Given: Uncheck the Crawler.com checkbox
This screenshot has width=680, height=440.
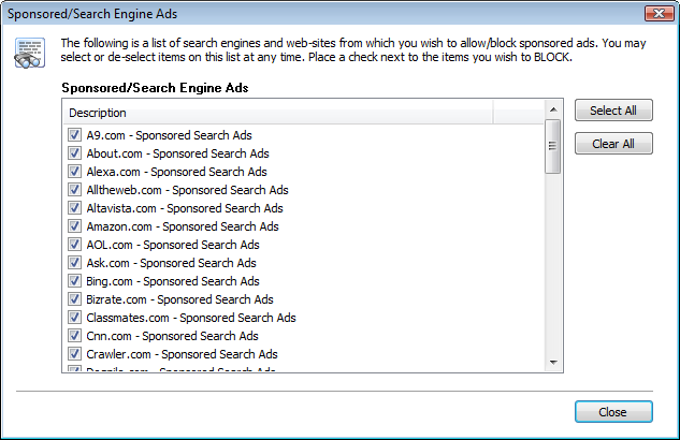Looking at the screenshot, I should point(75,353).
